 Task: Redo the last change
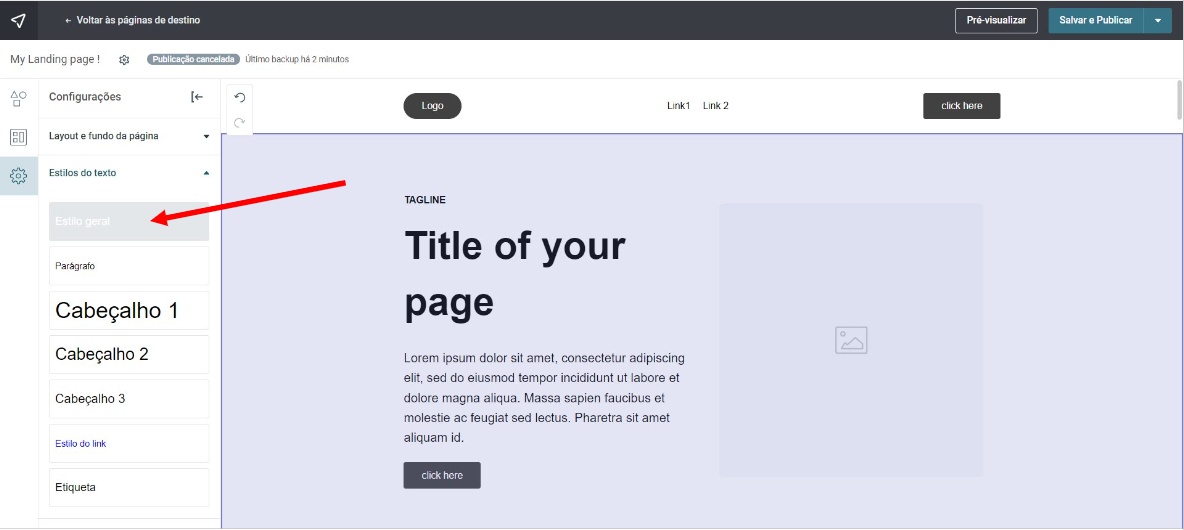[x=239, y=122]
